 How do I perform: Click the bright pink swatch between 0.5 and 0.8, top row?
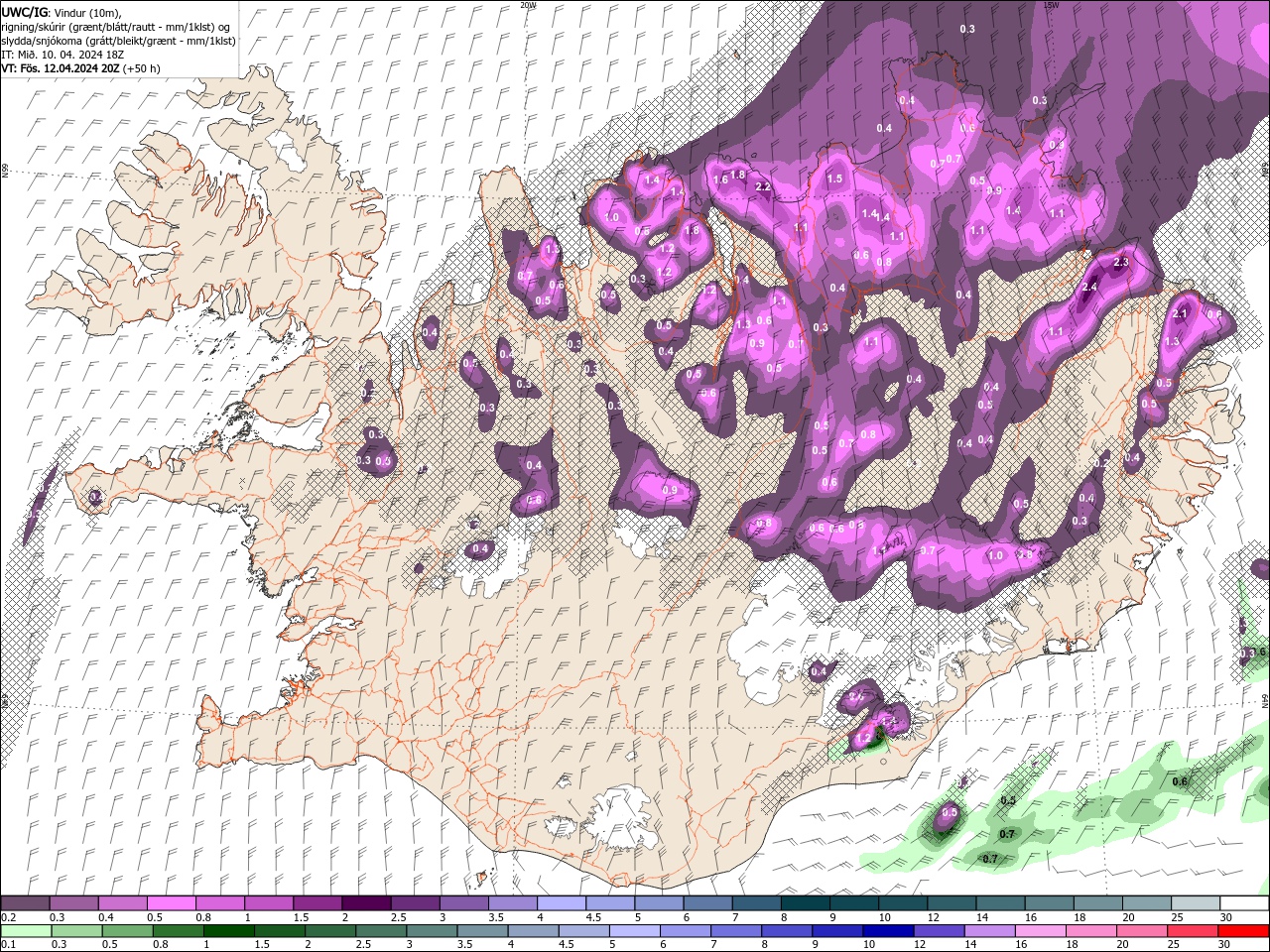171,903
